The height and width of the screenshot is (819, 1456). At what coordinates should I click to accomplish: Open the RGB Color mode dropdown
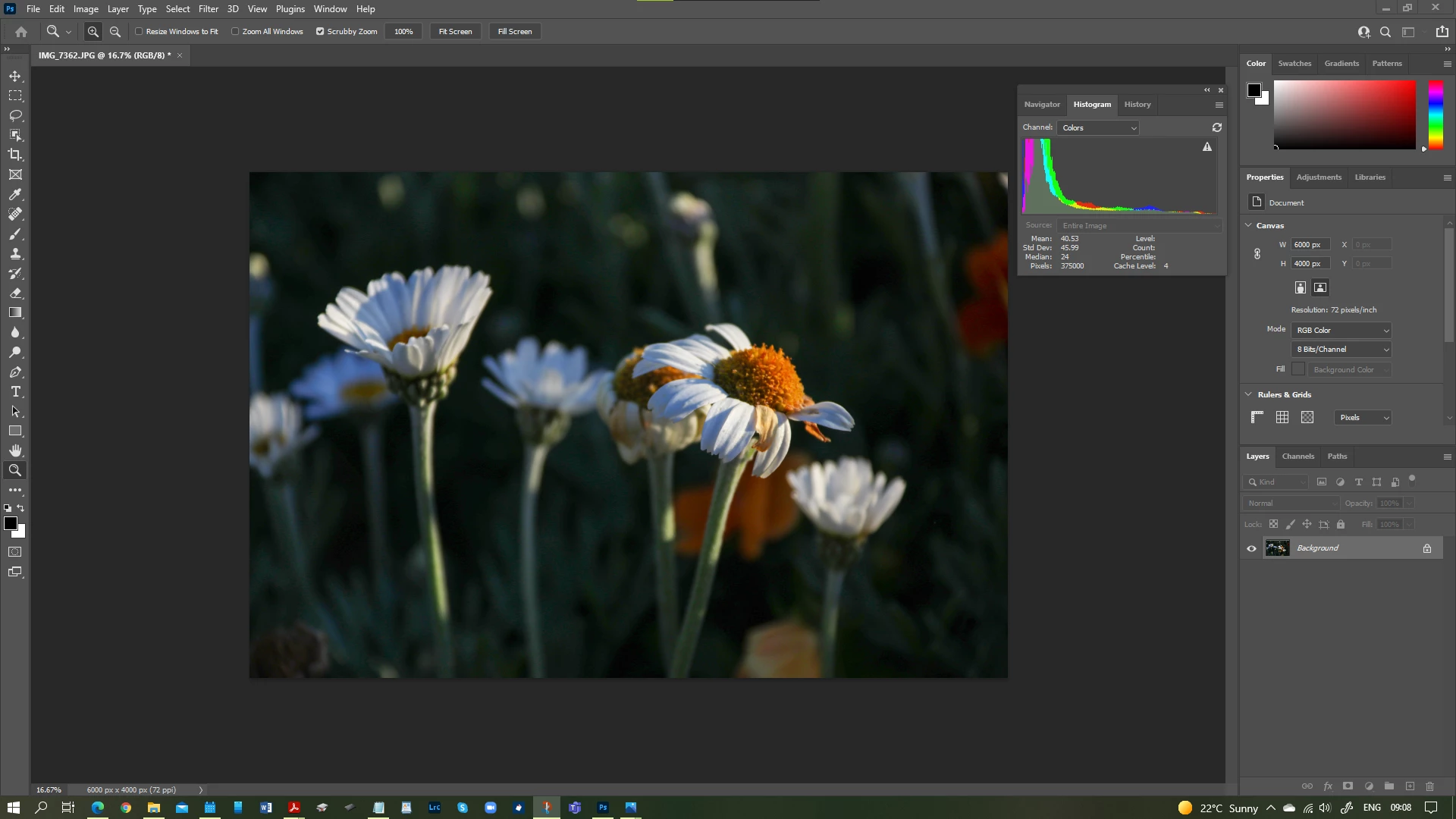click(x=1341, y=330)
